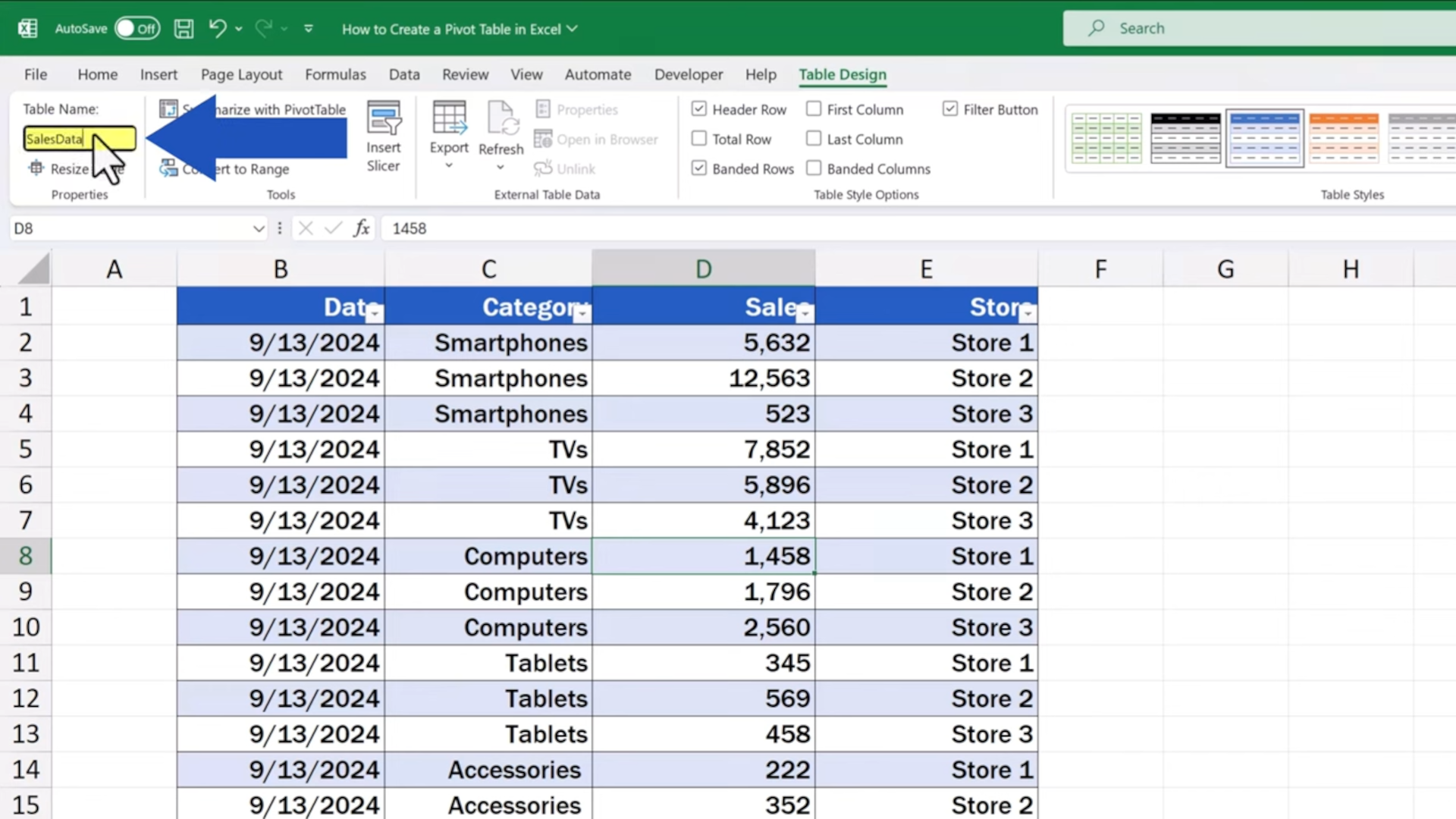Click the Undo arrow icon
This screenshot has height=819, width=1456.
click(x=217, y=29)
